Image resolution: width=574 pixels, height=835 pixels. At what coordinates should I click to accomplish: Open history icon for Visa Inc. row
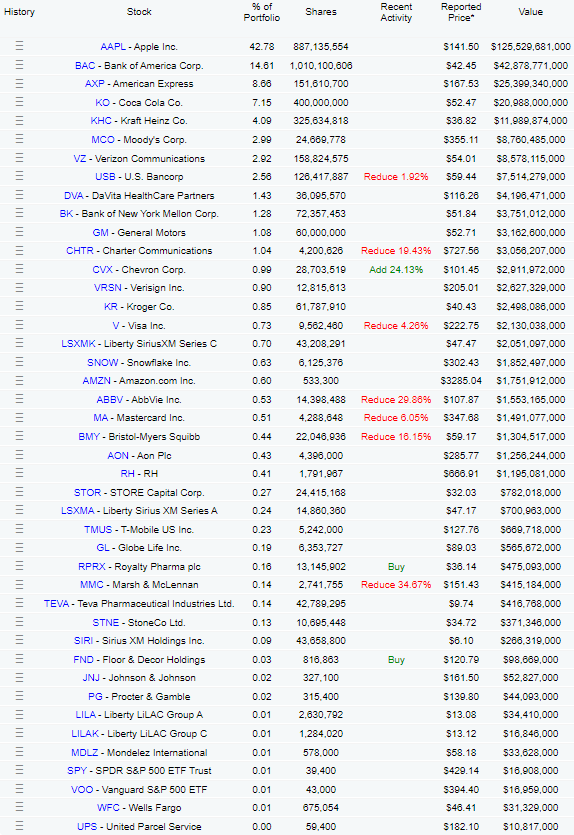[20, 325]
